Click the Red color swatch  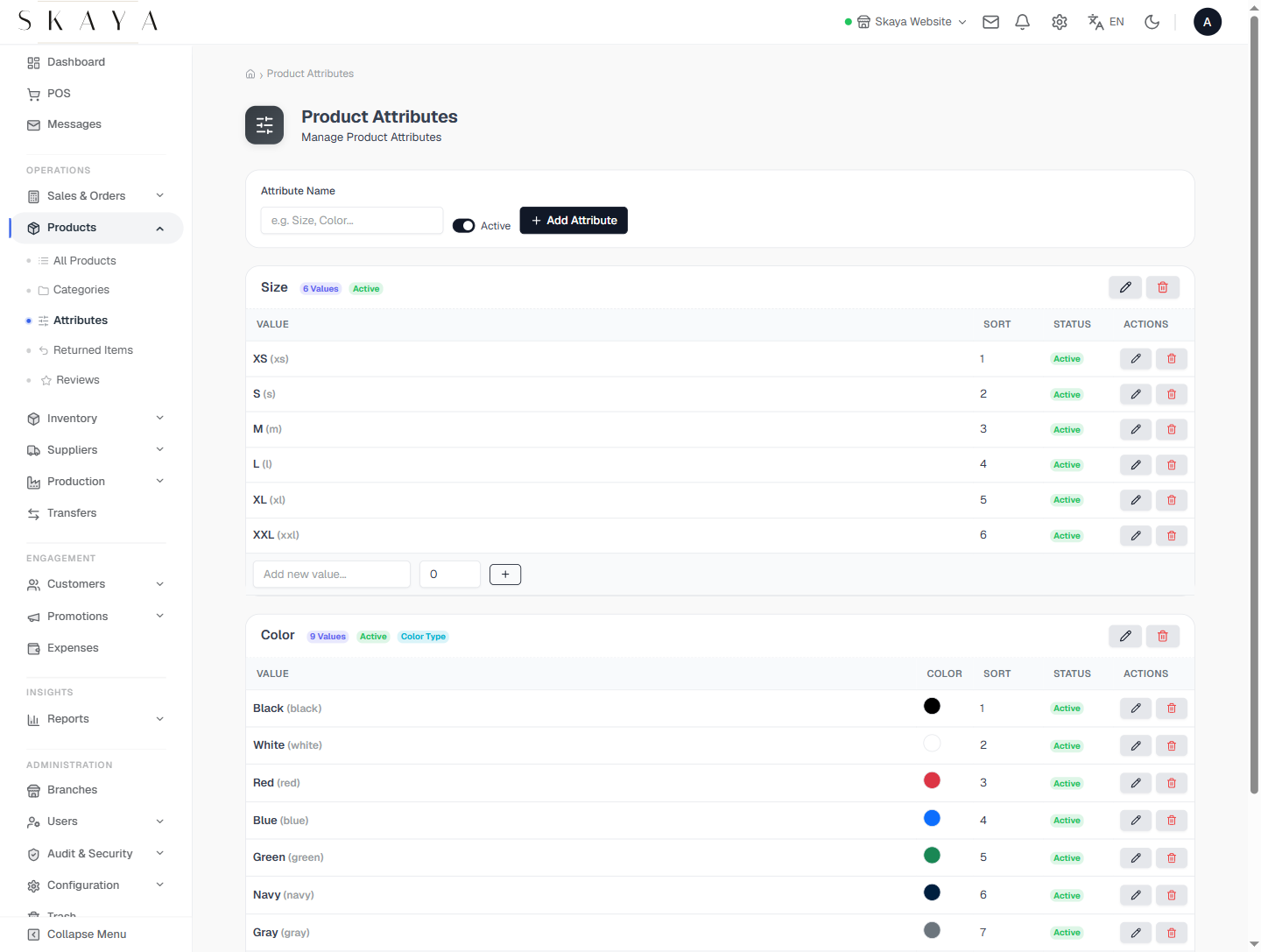click(x=932, y=780)
